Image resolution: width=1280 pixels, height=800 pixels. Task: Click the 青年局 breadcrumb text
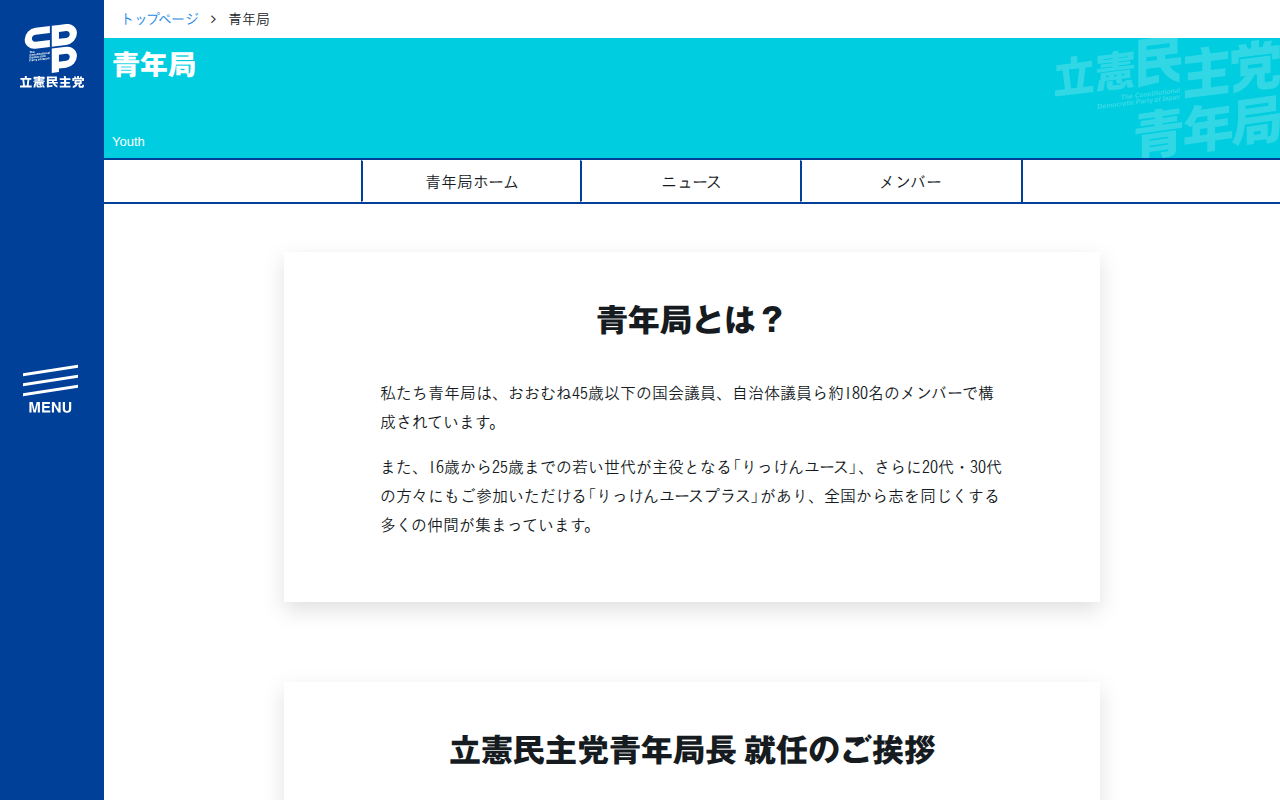pos(249,19)
